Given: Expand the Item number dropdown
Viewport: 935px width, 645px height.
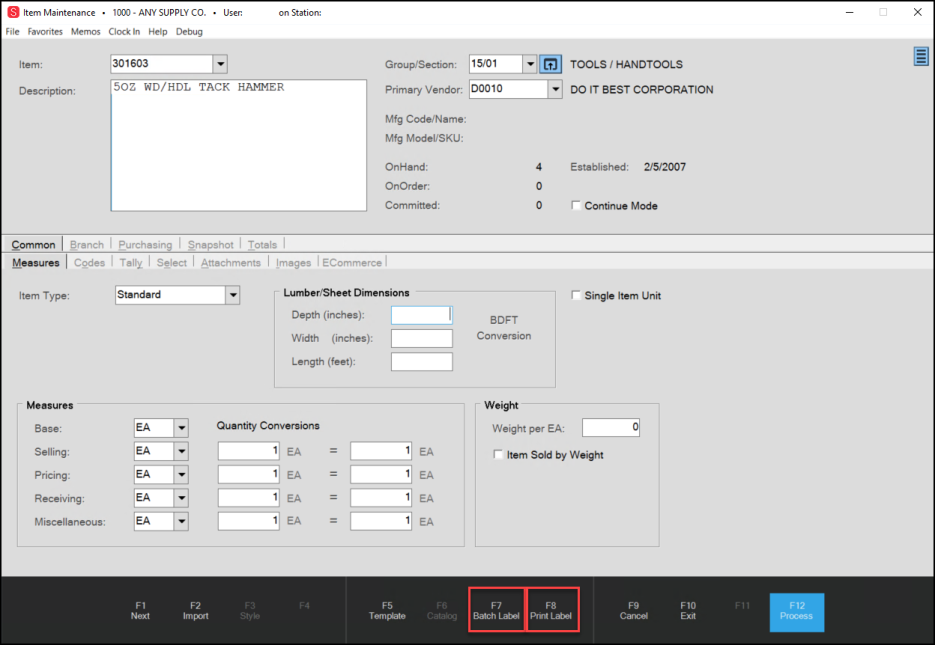Looking at the screenshot, I should coord(220,65).
